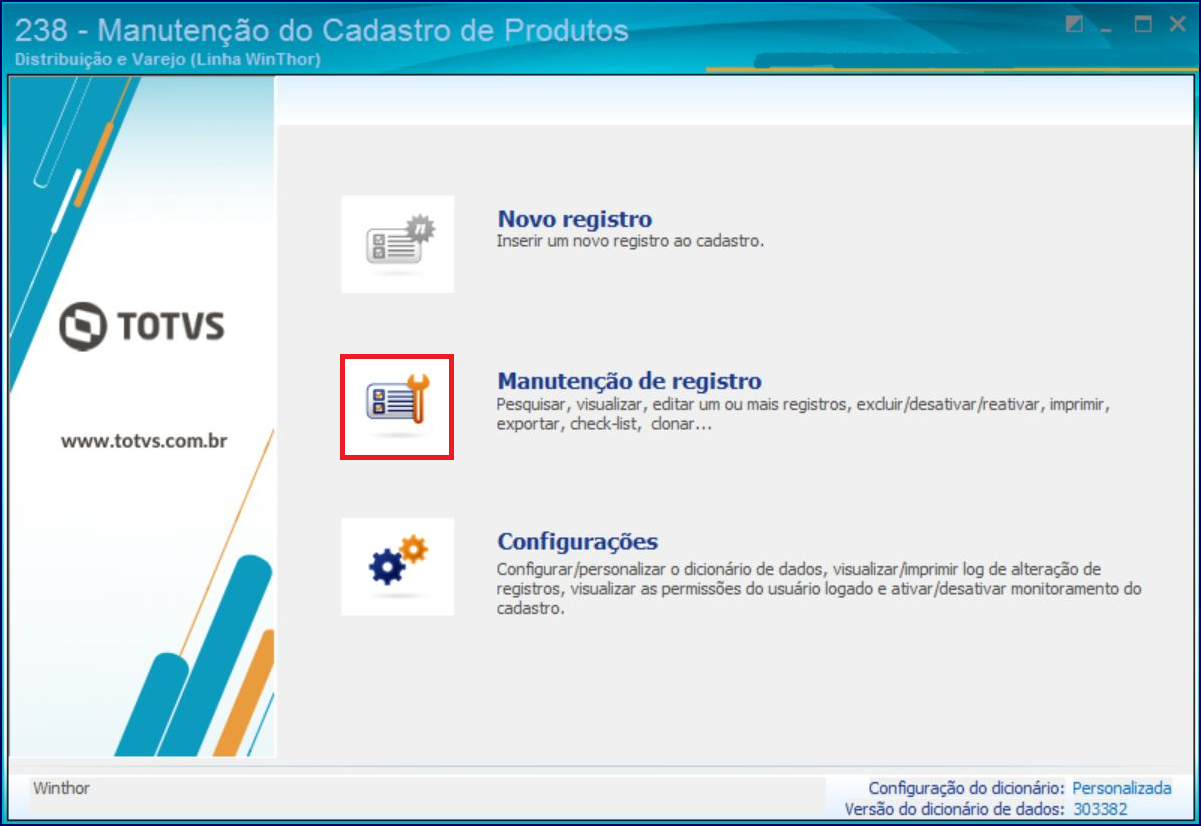Click 'Versão do dicionário de dados:' label
This screenshot has height=826, width=1201.
955,808
